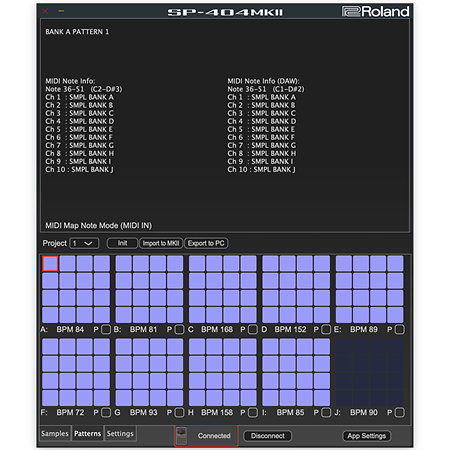Select the top-right pad of Bank E

point(395,263)
